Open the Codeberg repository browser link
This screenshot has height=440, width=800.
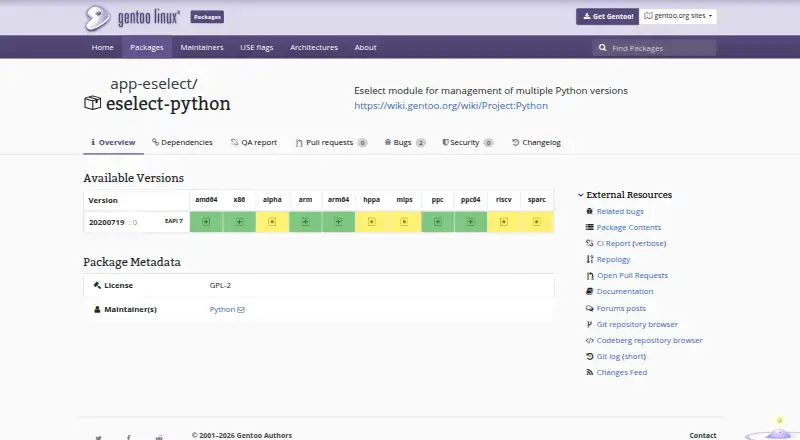(649, 340)
